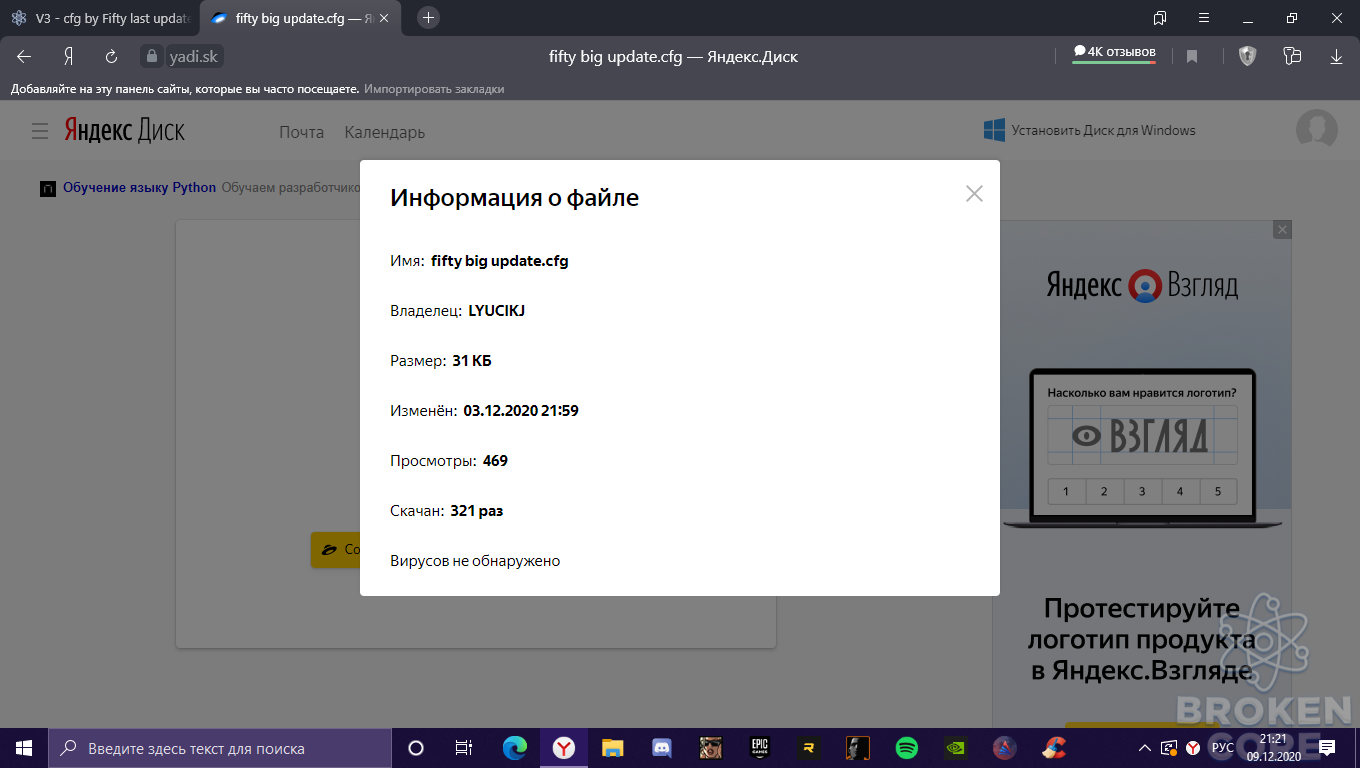This screenshot has width=1360, height=768.
Task: Switch to the V3 - cfg by Fifty tab
Action: coord(100,18)
